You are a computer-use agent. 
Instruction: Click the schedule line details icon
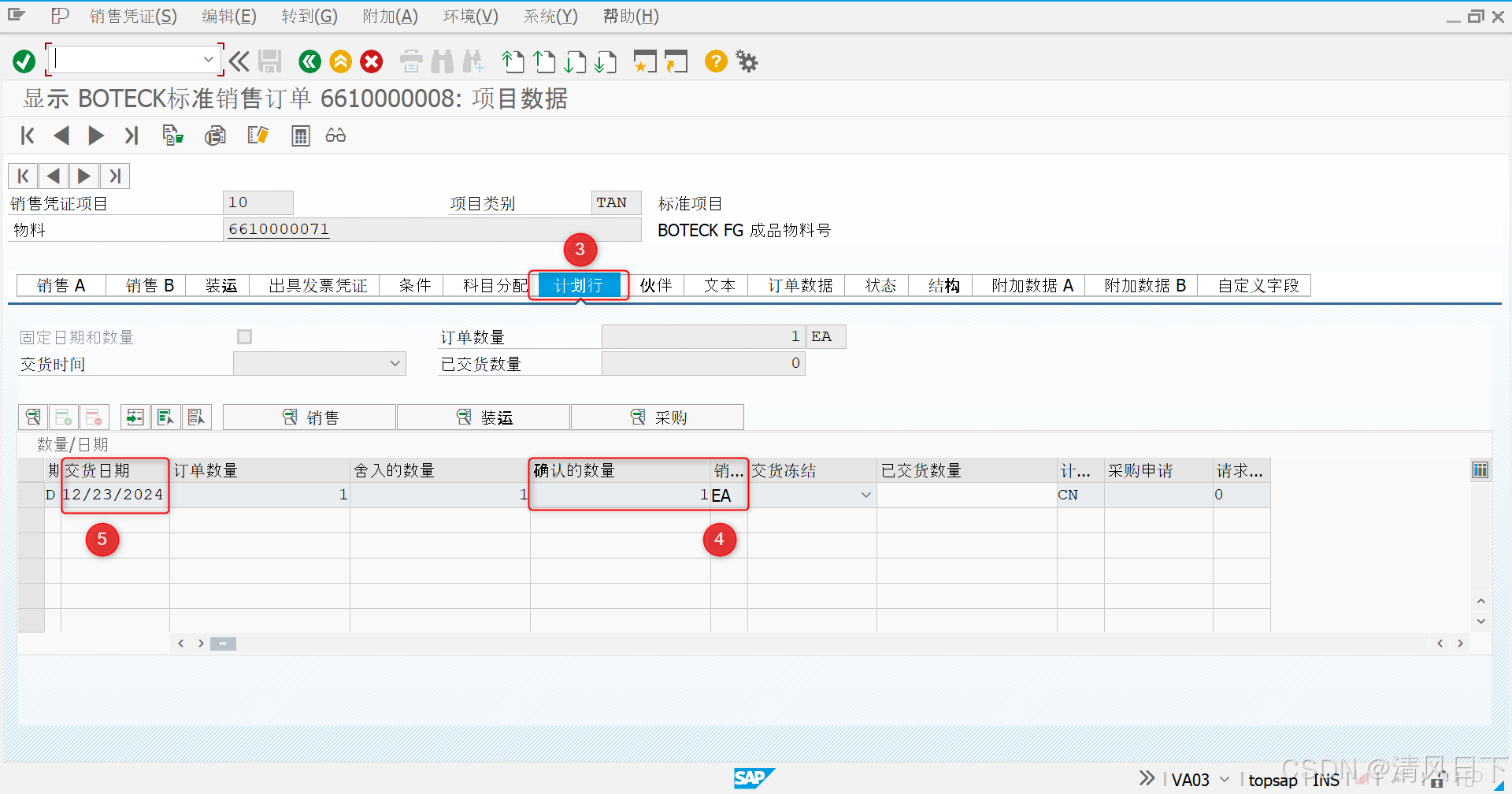(x=33, y=417)
